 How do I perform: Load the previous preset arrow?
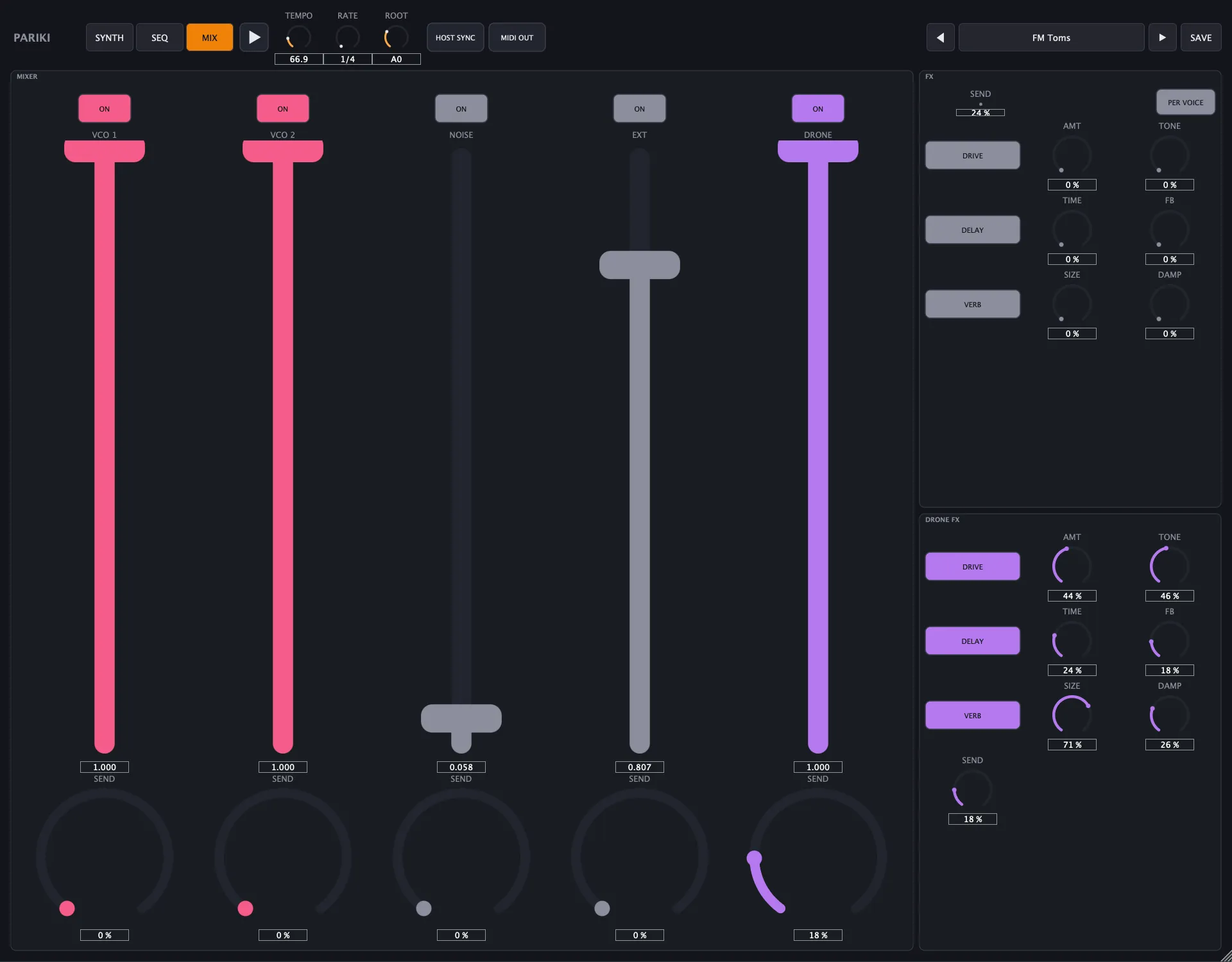[x=940, y=37]
